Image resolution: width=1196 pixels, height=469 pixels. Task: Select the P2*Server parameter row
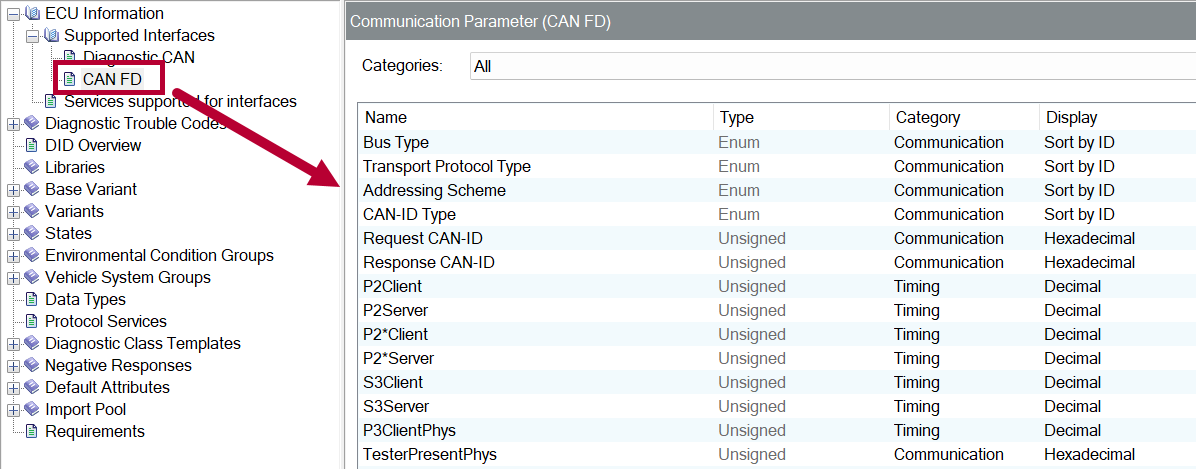[x=398, y=358]
